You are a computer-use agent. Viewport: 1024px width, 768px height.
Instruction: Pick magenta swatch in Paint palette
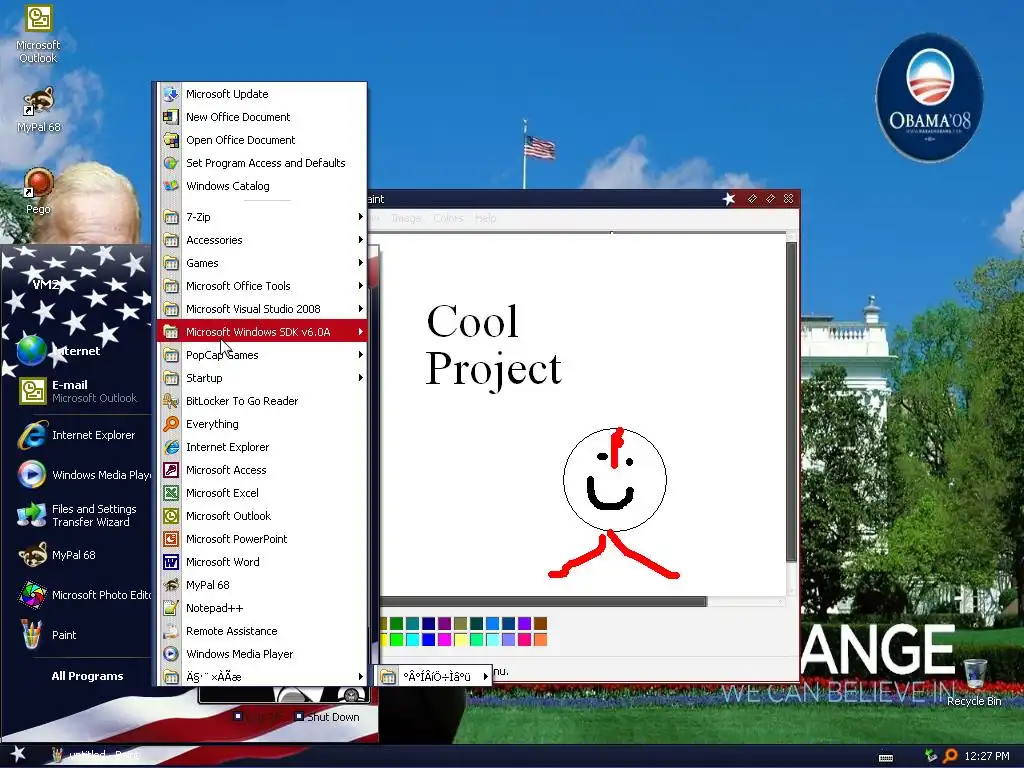click(445, 639)
